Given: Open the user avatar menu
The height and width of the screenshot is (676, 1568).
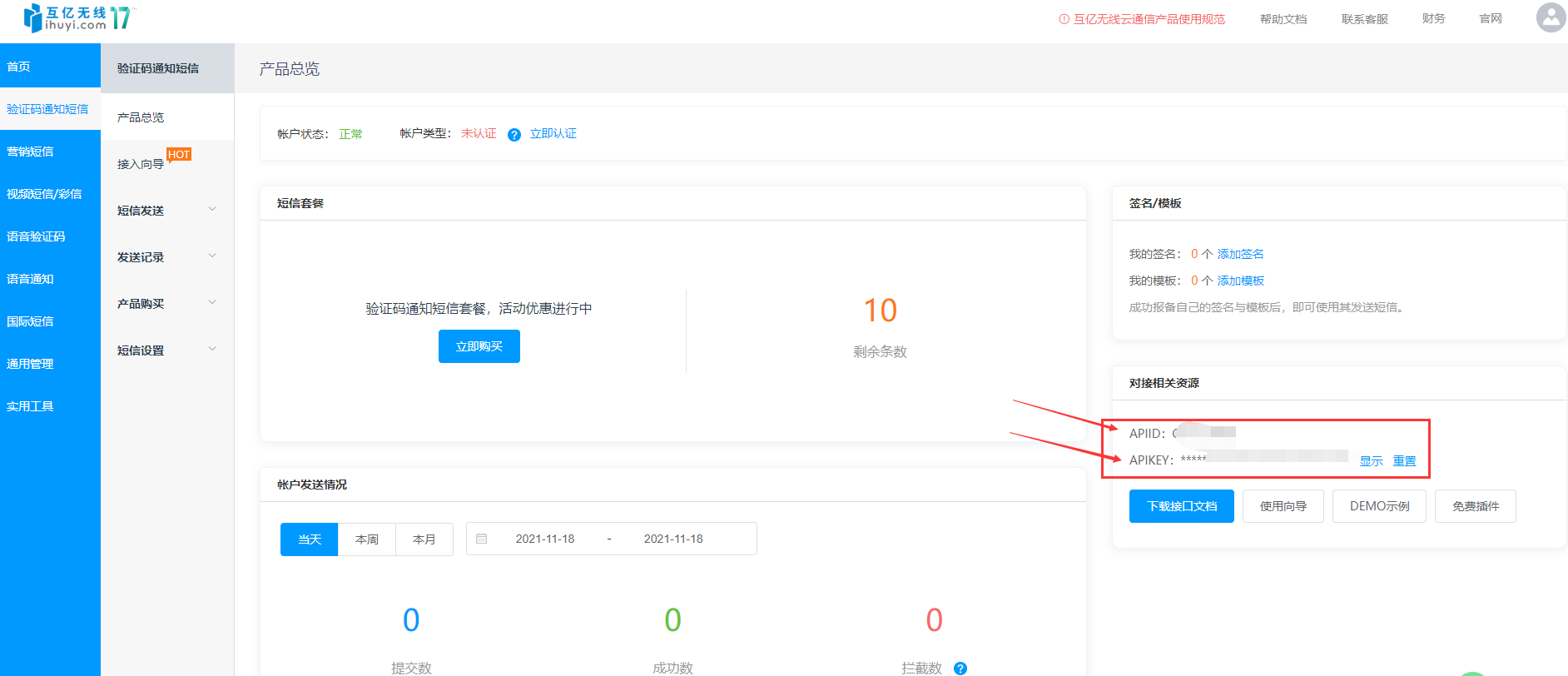Looking at the screenshot, I should point(1551,17).
